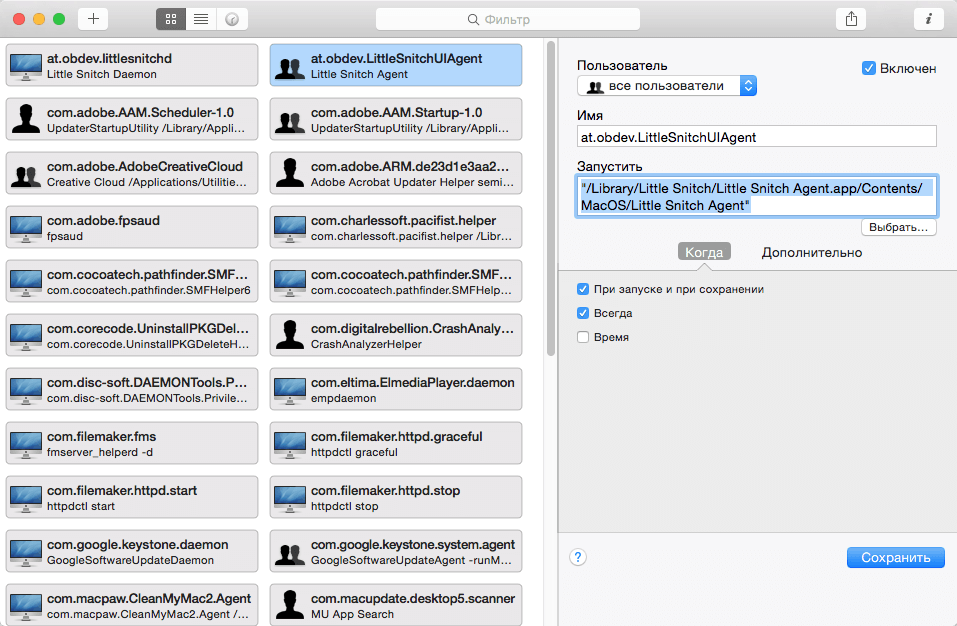Click the help question mark button
Viewport: 957px width, 626px height.
click(x=577, y=557)
